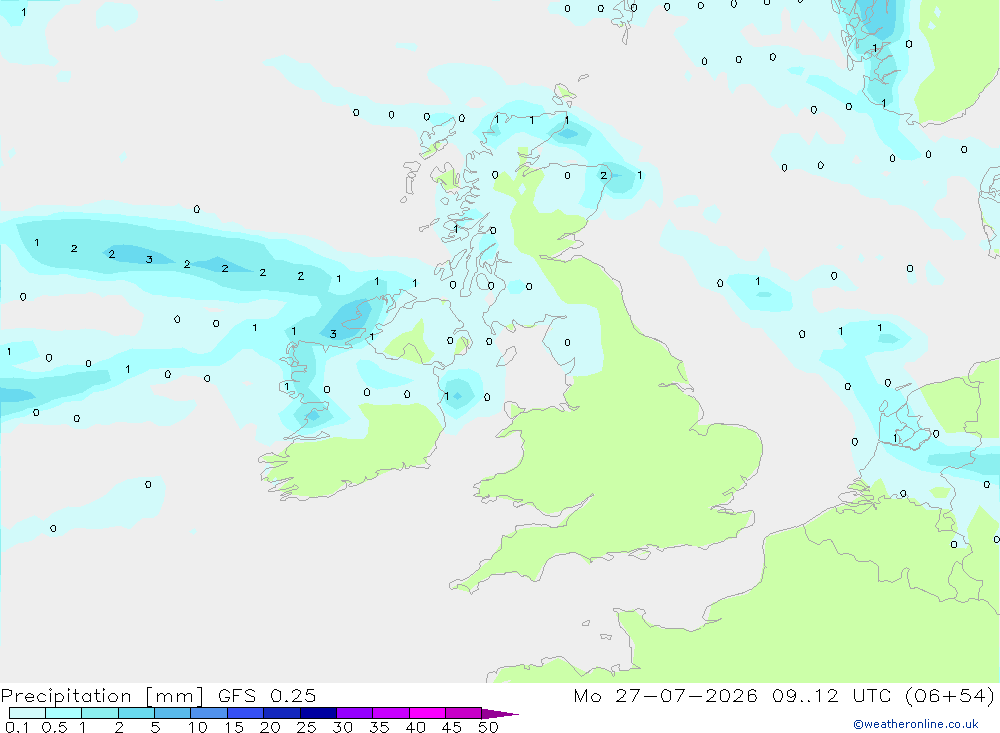1000x733 pixels.
Task: Click the legend label '30'
Action: click(343, 727)
